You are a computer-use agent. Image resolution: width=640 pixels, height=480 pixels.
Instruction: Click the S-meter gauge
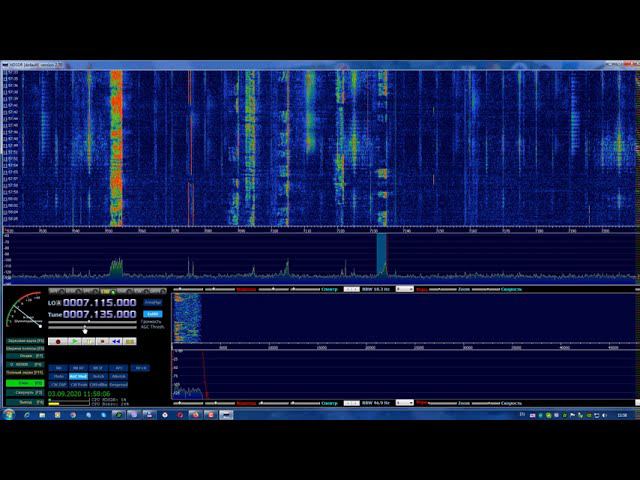[x=24, y=310]
